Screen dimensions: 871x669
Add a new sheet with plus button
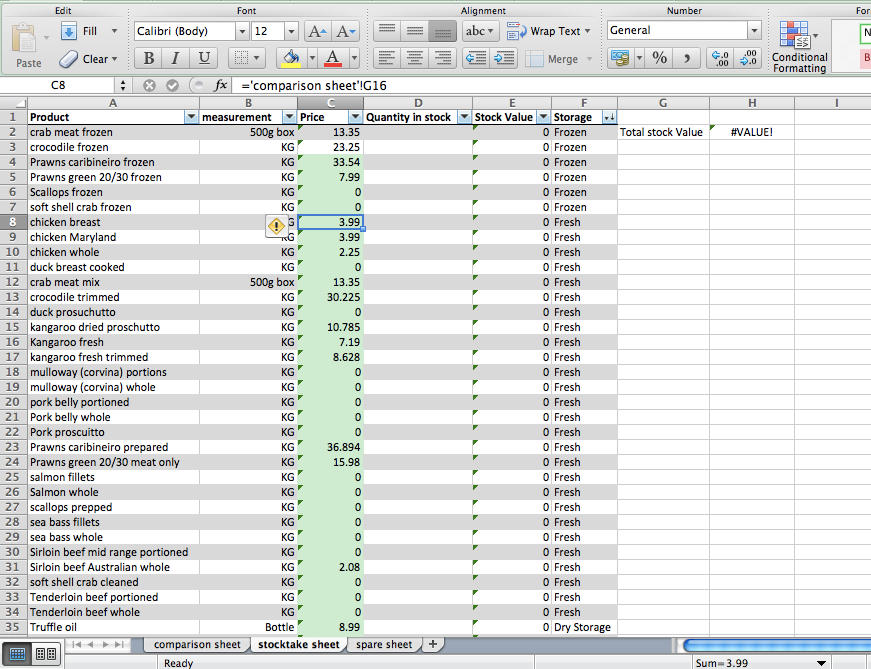(x=433, y=645)
